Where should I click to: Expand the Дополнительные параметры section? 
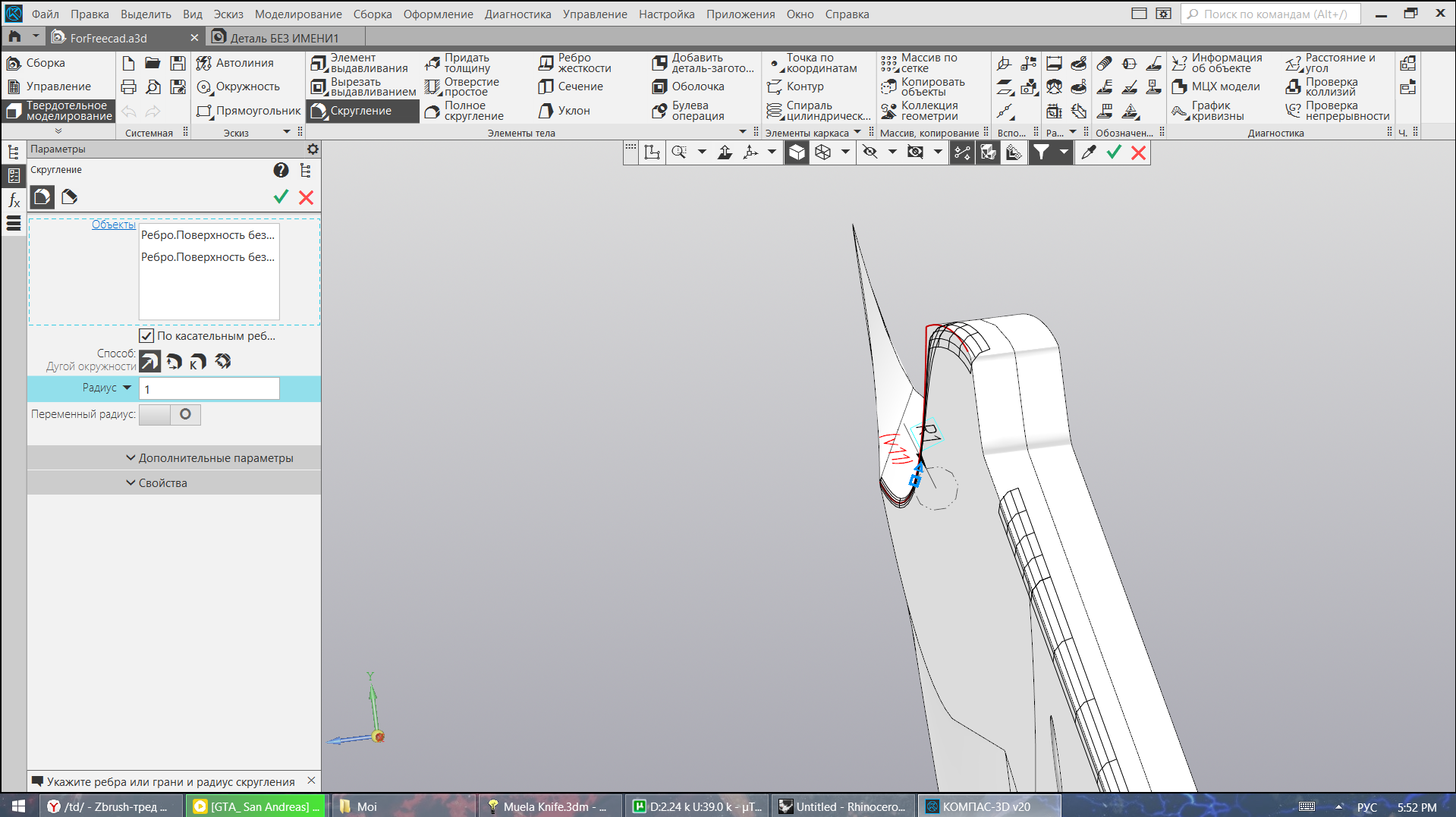coord(209,458)
